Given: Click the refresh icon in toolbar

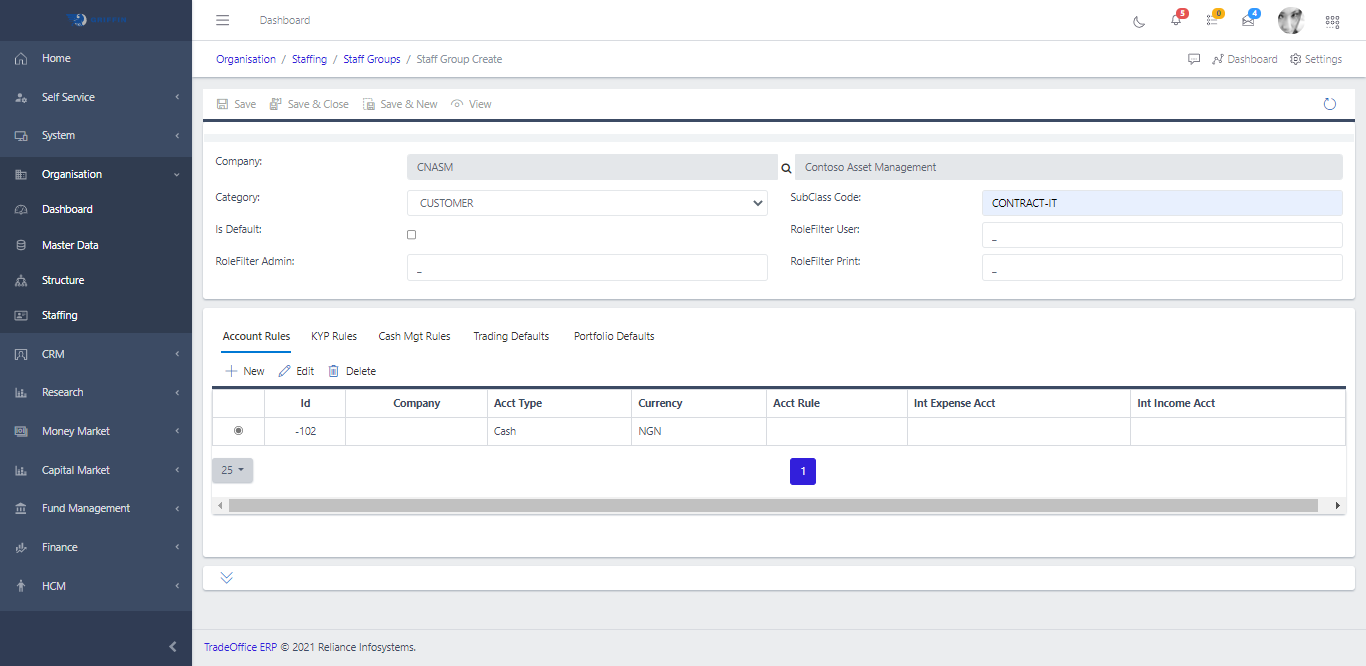Looking at the screenshot, I should coord(1330,104).
